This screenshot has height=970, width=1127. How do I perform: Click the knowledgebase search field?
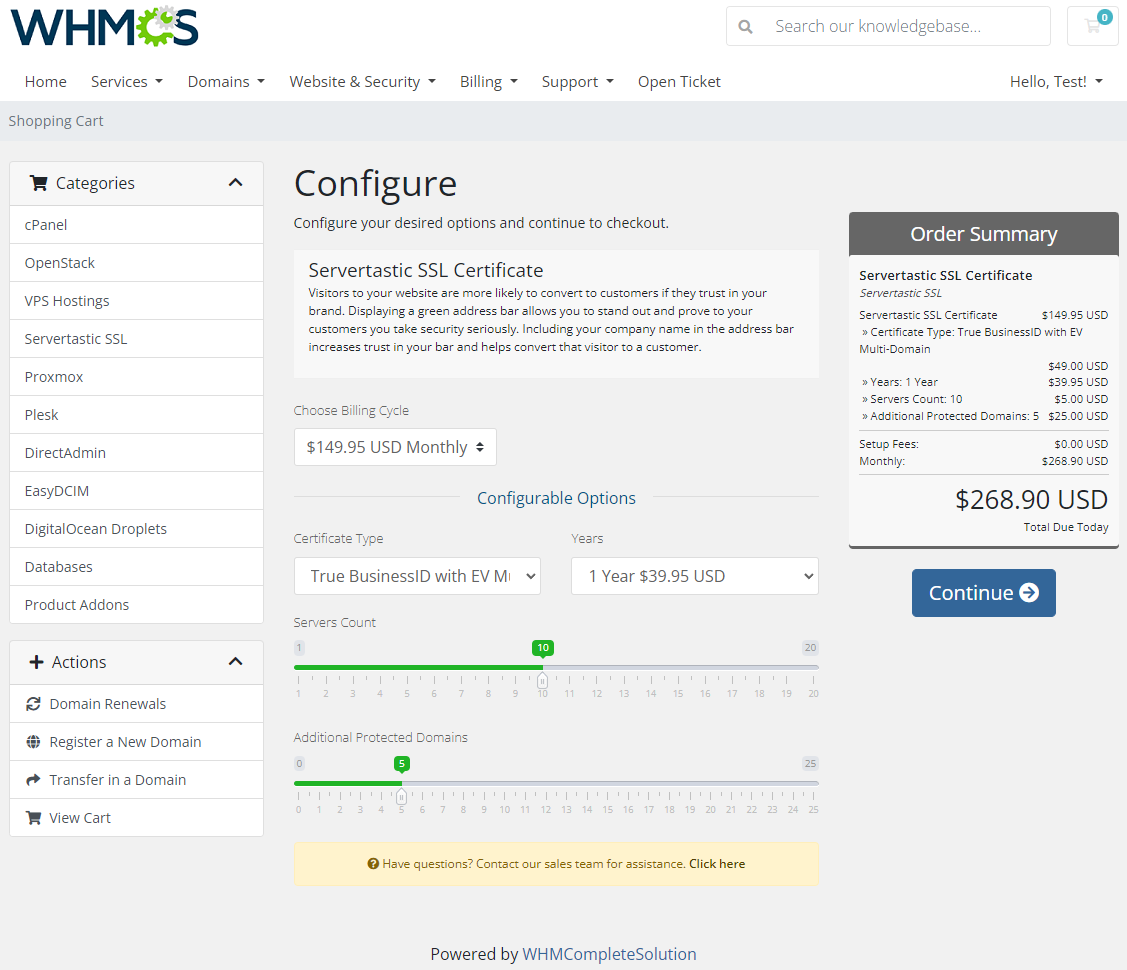click(910, 27)
